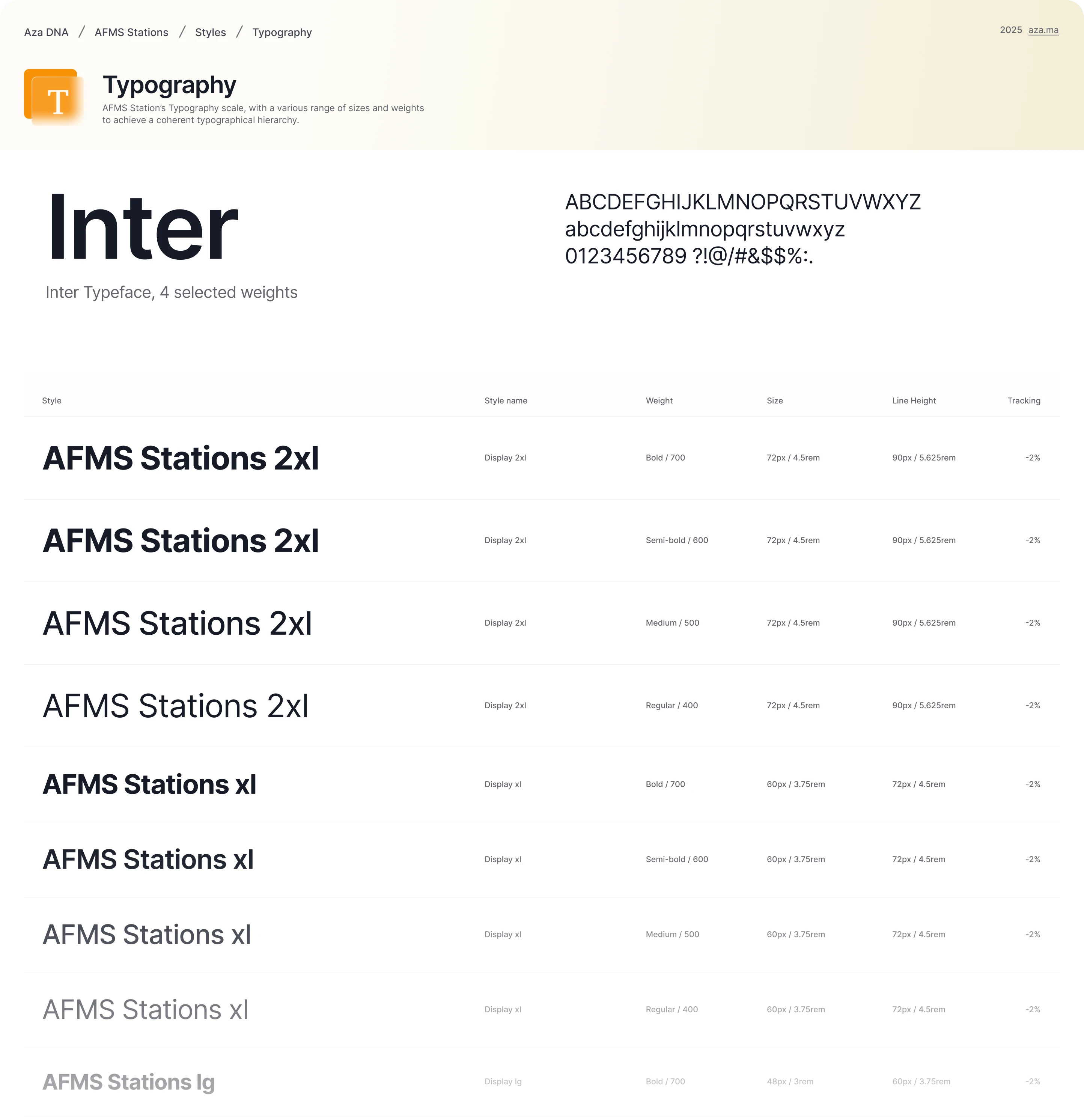Click the Inter Typeface, 4 selected weights caption
This screenshot has height=1120, width=1084.
coord(172,292)
